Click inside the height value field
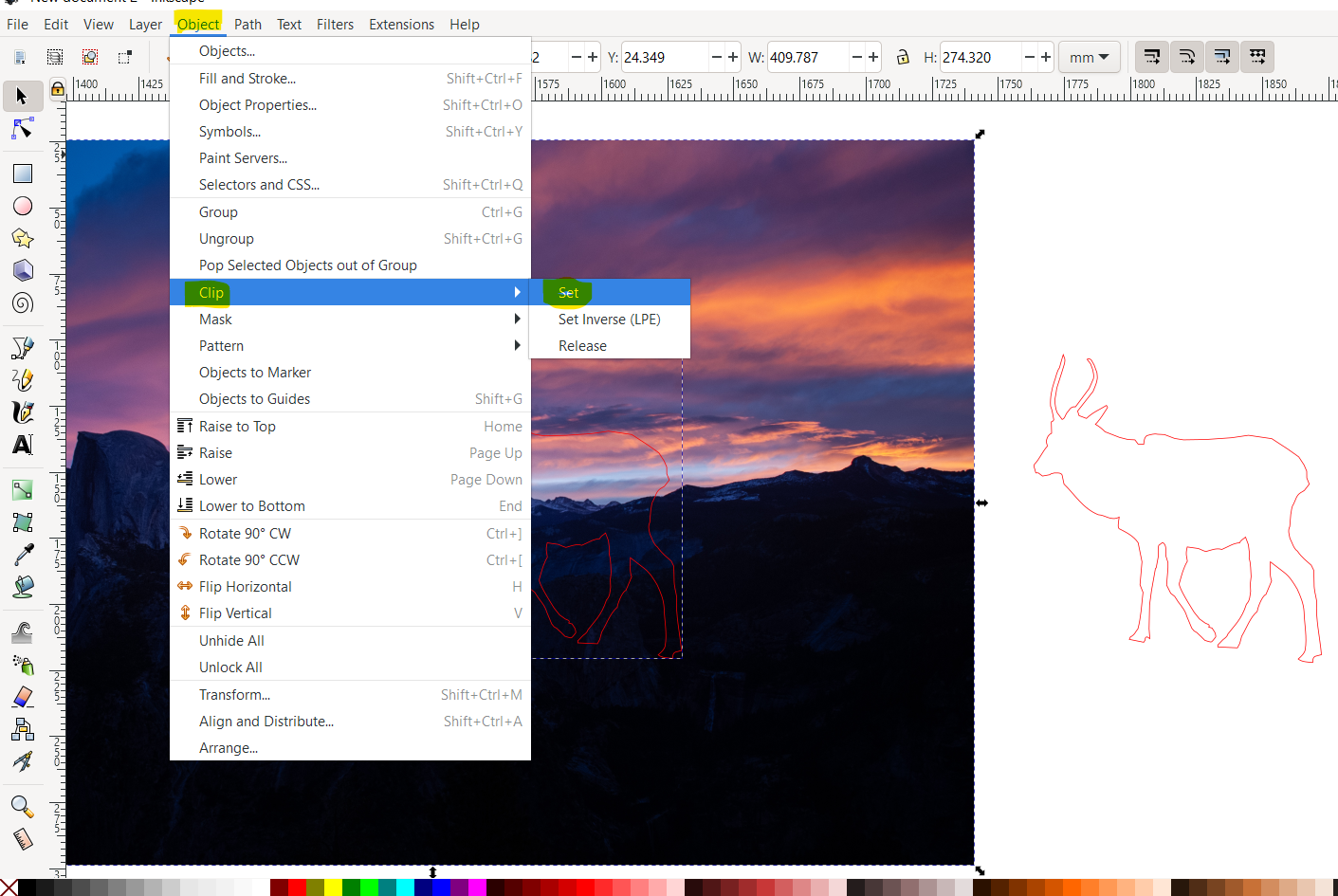Viewport: 1338px width, 896px height. [977, 57]
